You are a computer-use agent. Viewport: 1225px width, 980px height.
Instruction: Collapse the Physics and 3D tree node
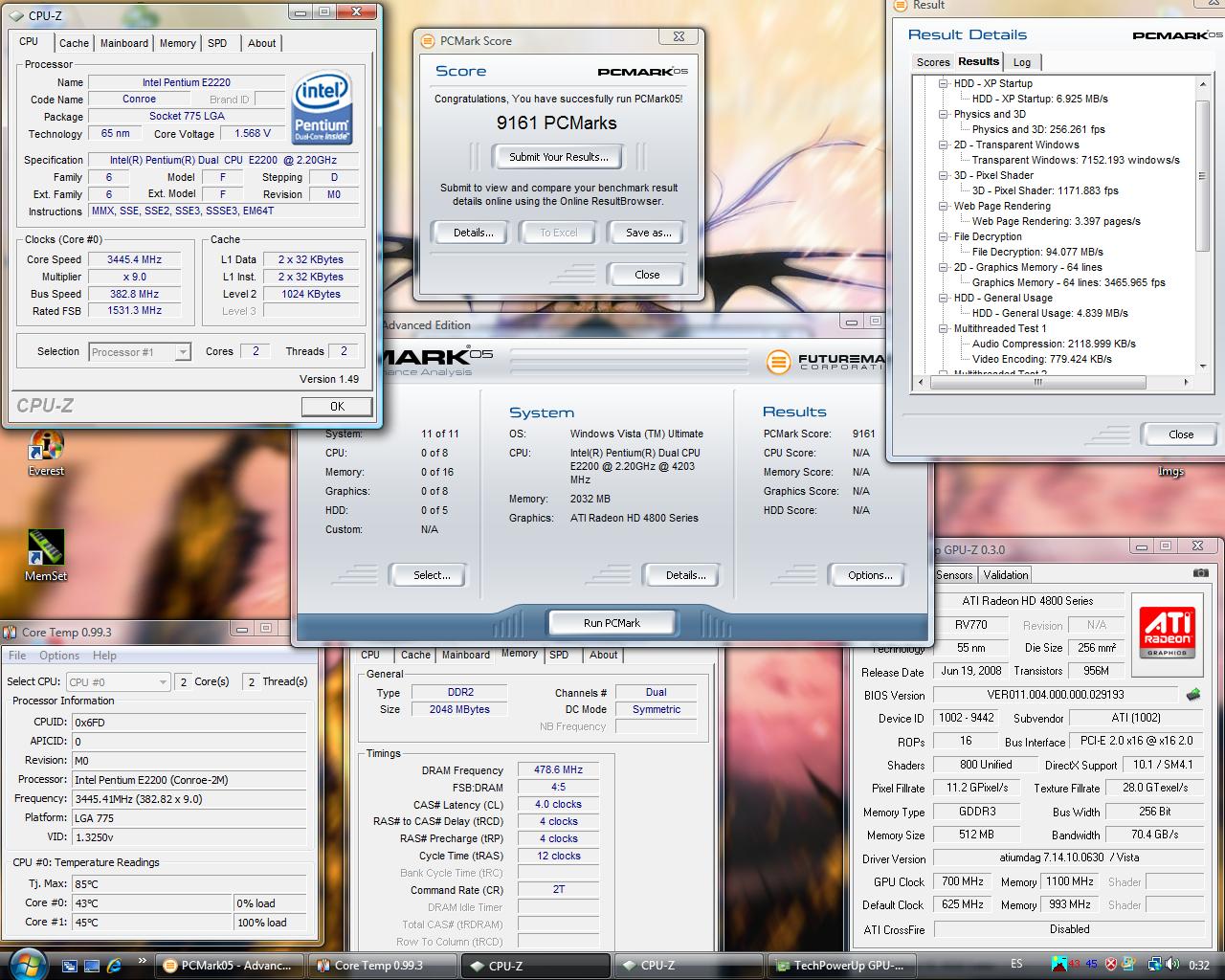pos(943,114)
